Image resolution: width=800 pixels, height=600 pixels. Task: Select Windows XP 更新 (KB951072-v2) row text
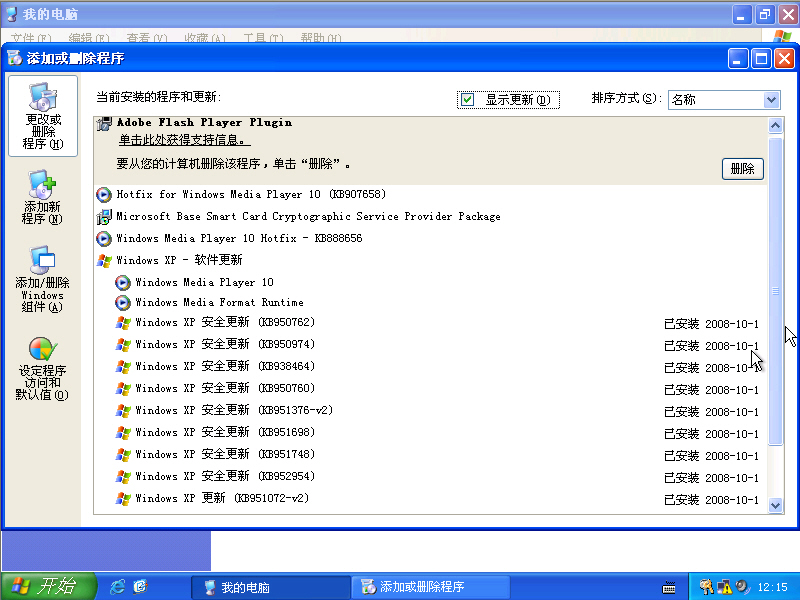point(222,498)
